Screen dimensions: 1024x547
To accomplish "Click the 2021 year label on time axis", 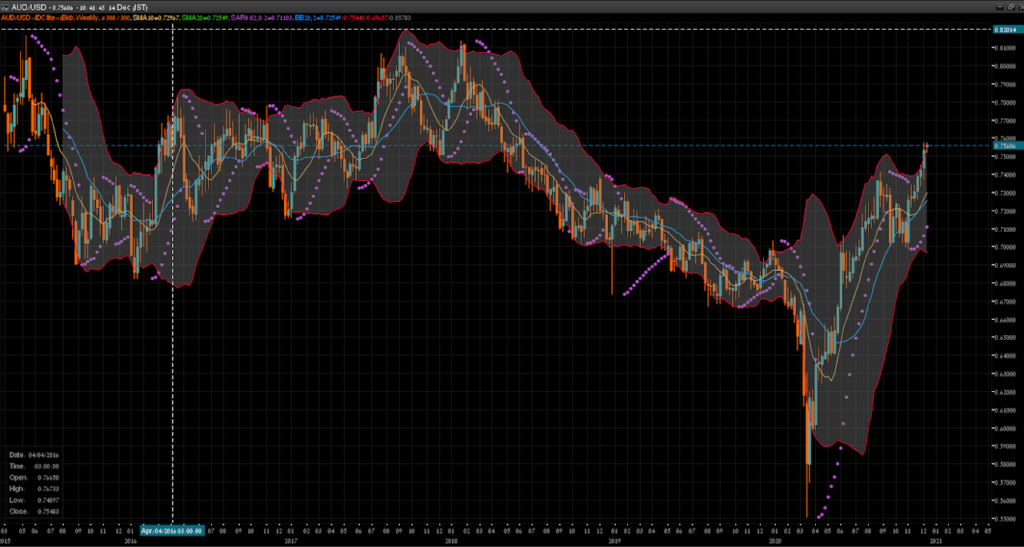I will pyautogui.click(x=933, y=540).
